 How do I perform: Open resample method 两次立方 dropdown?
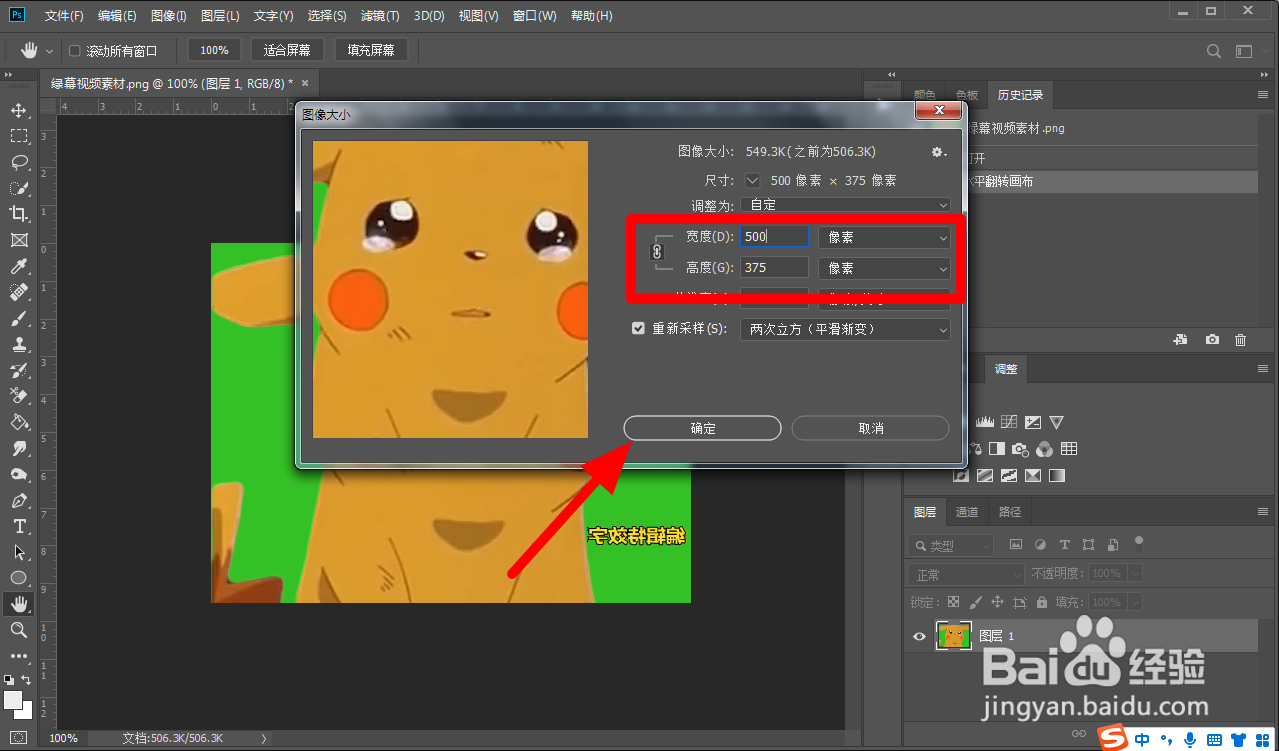point(845,329)
